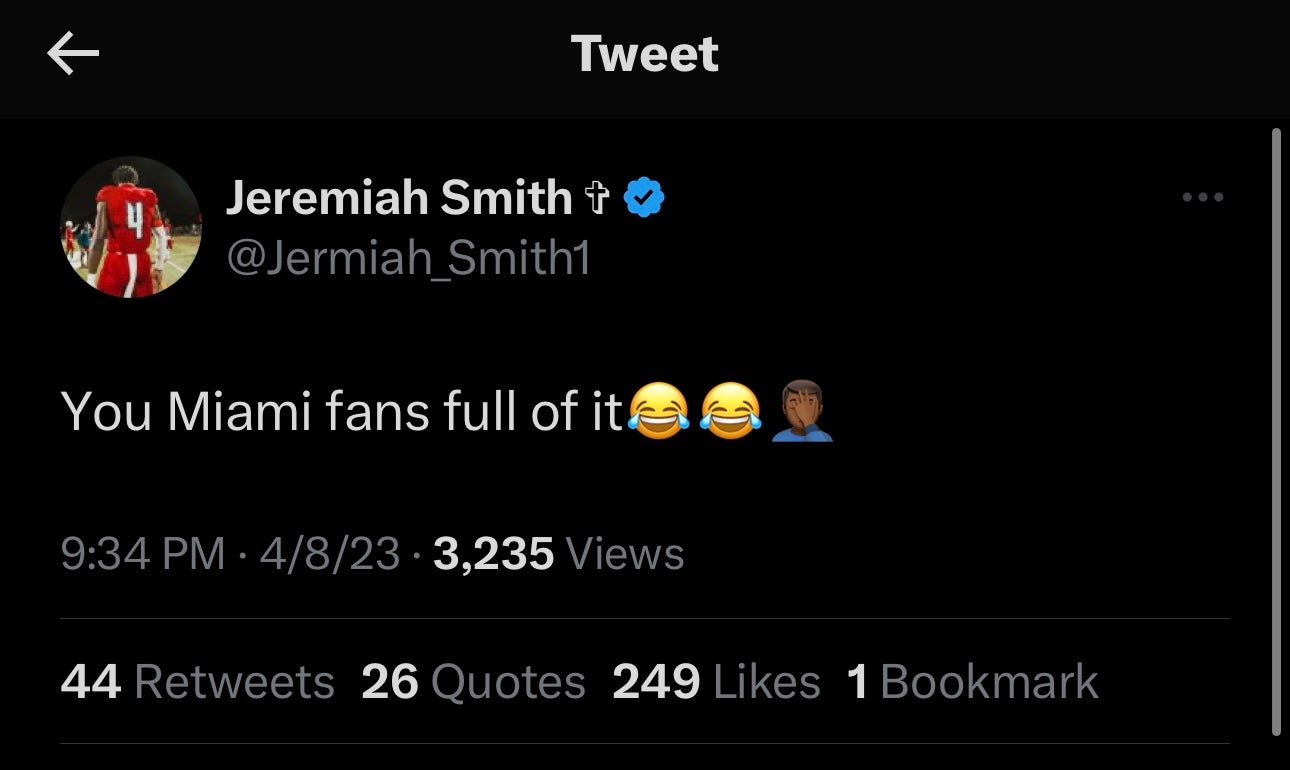
Task: Click the second laughing-crying emoji
Action: tap(733, 410)
